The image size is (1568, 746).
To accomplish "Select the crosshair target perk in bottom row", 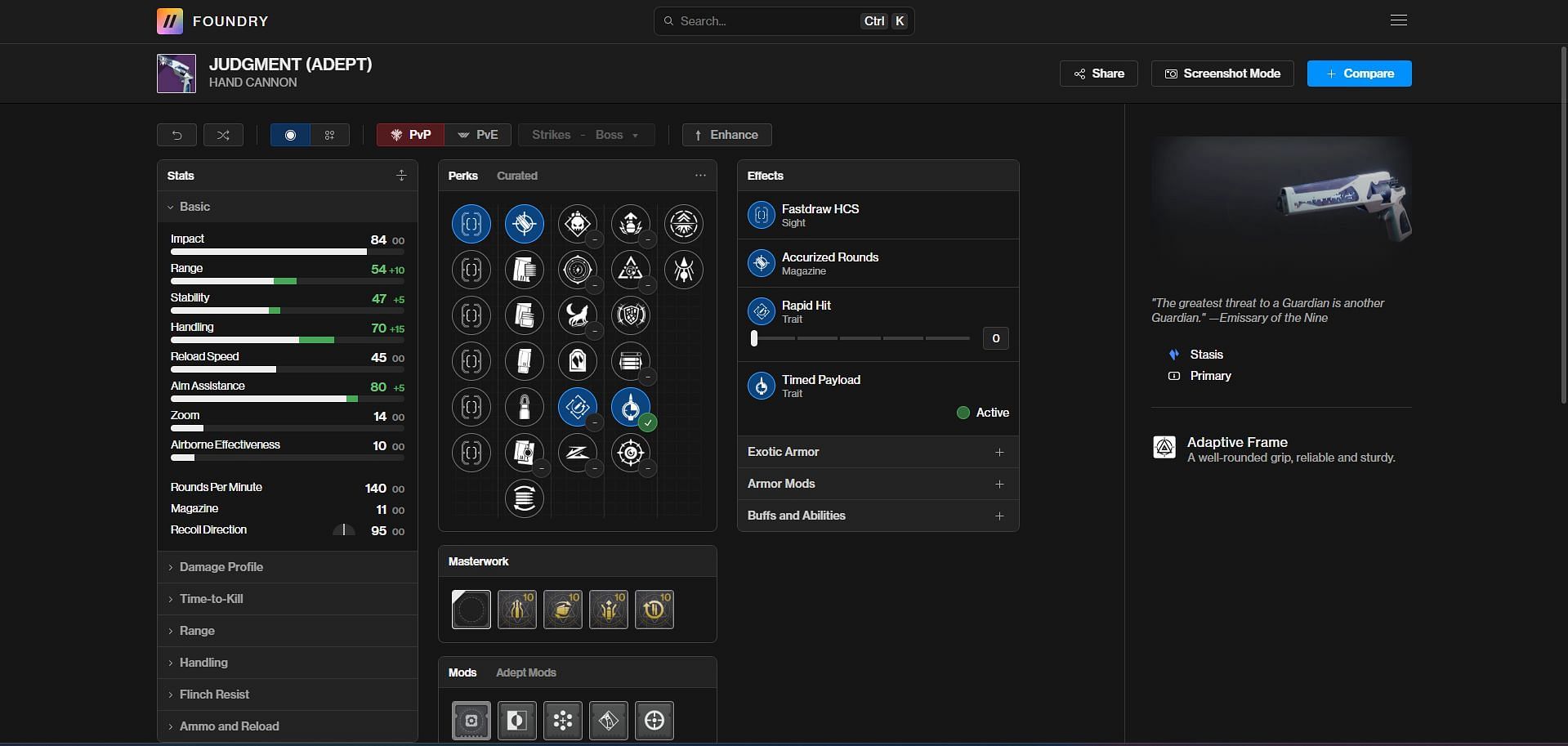I will (631, 453).
